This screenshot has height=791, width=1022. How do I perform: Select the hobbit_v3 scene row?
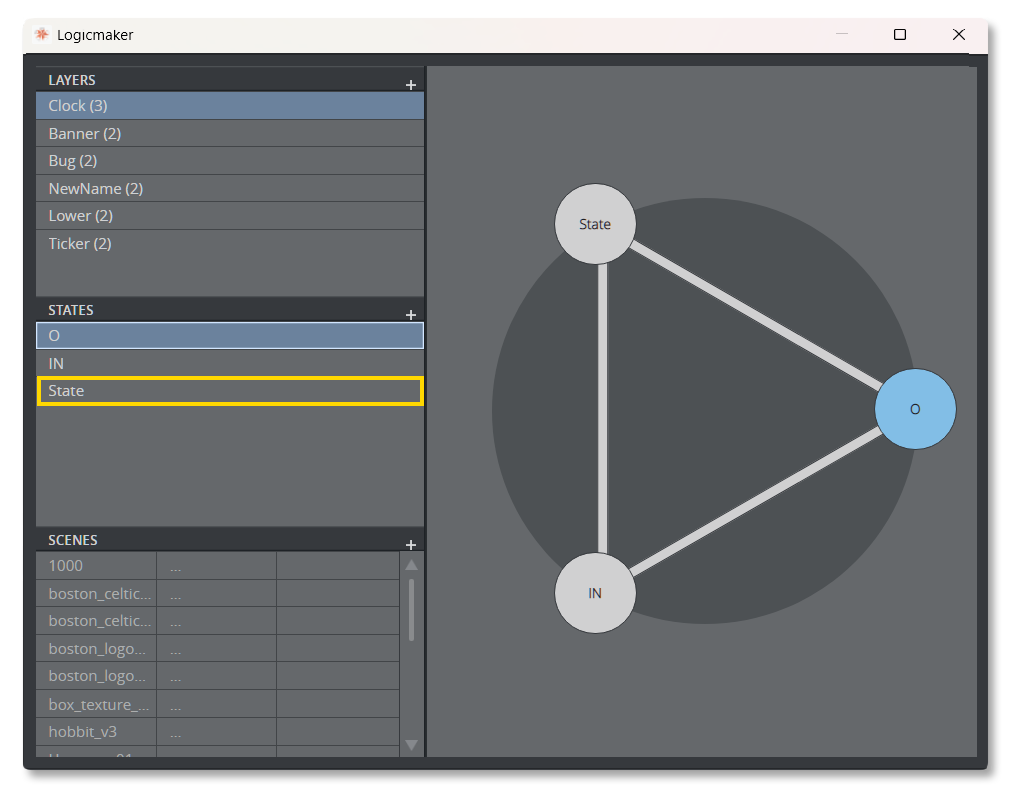(x=96, y=732)
